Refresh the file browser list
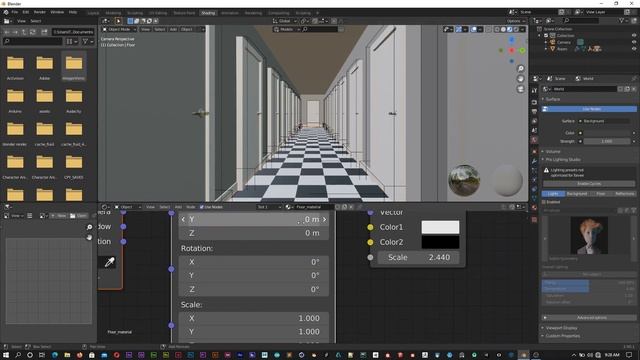 coord(33,32)
